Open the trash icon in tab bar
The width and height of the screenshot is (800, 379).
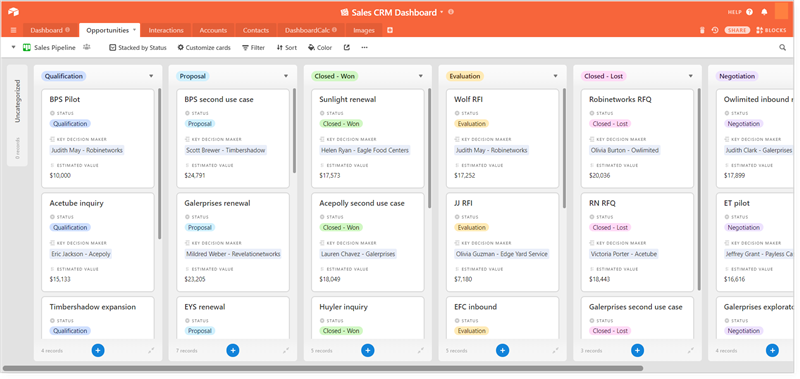coord(702,31)
